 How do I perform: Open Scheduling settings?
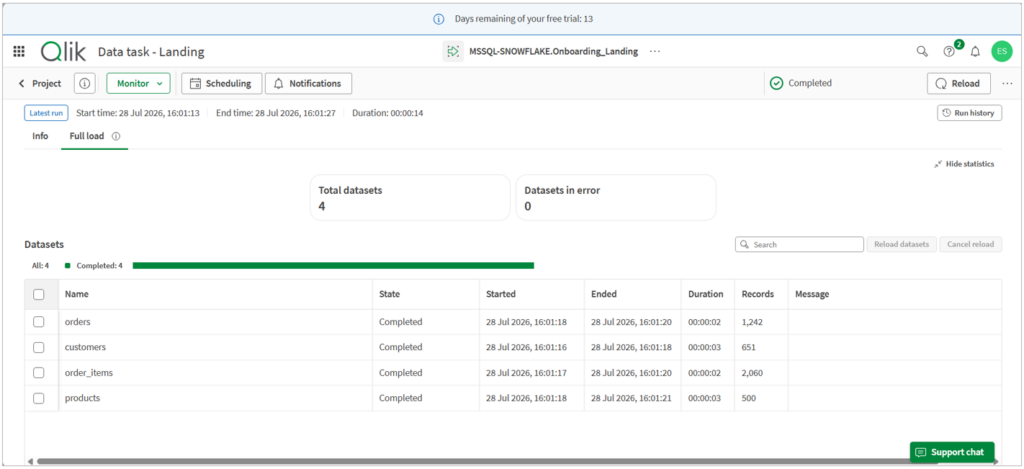[x=221, y=84]
